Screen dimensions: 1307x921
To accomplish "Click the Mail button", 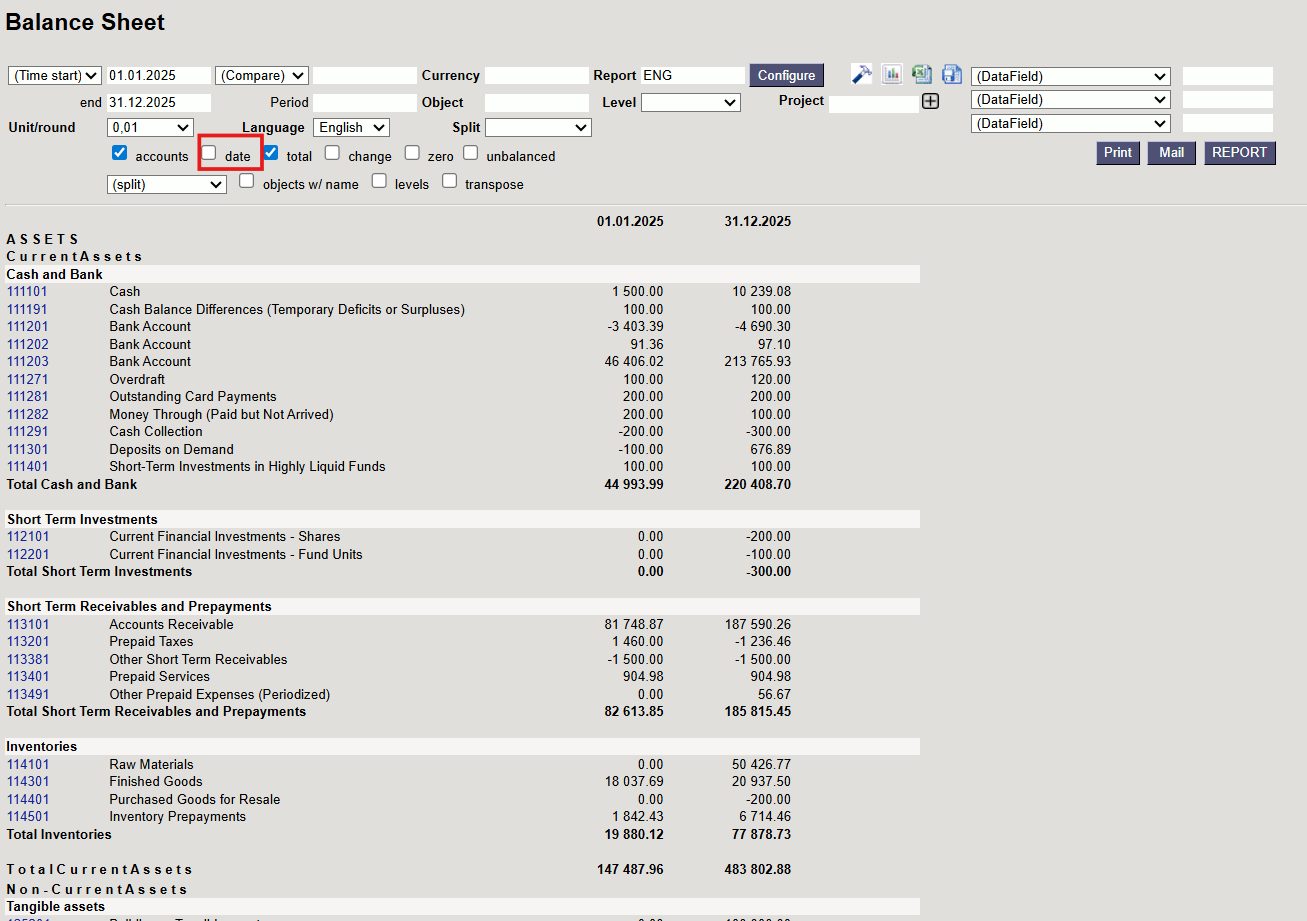I will [x=1171, y=153].
